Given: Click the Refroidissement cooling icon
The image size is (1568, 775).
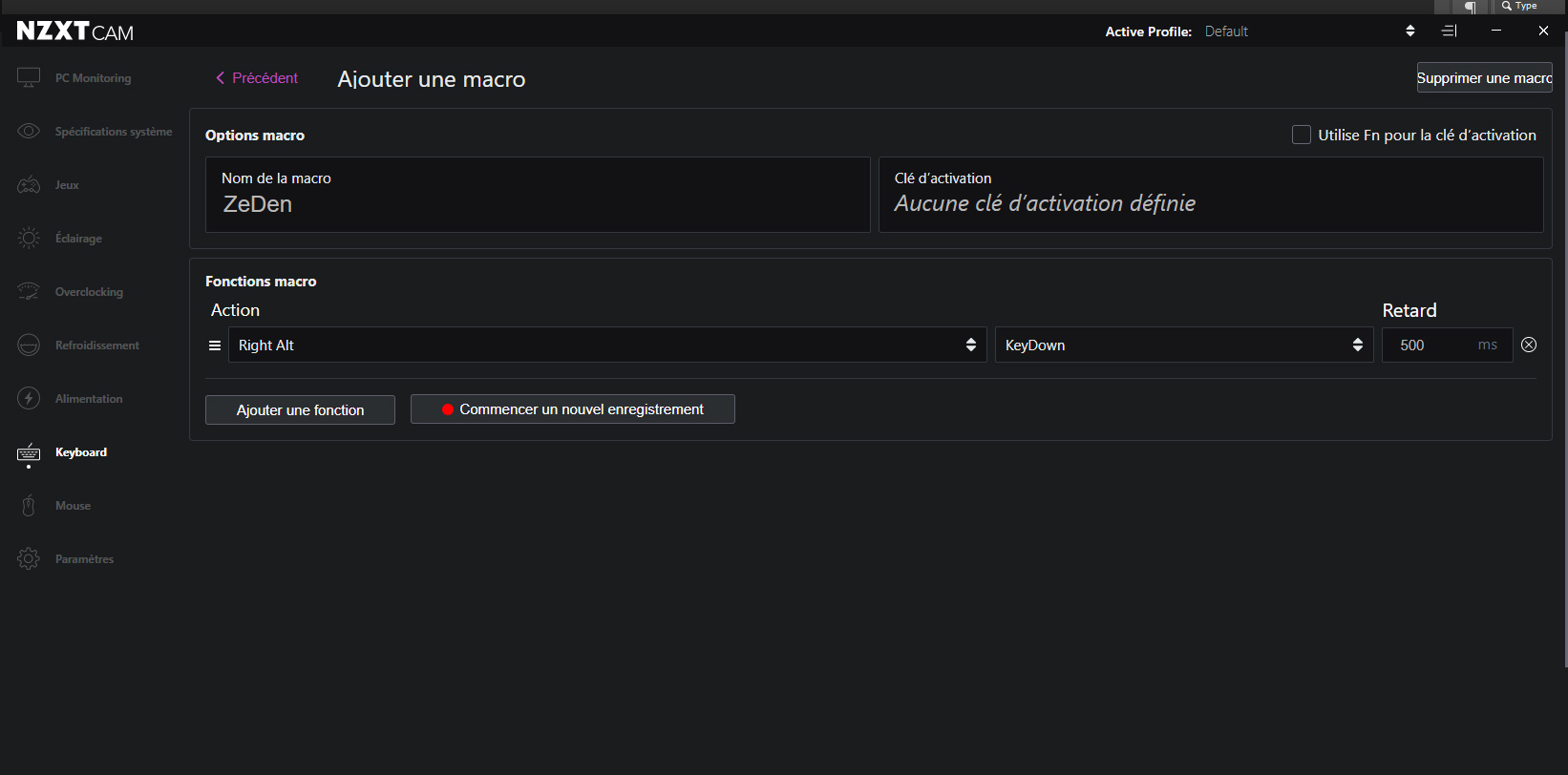Looking at the screenshot, I should point(29,345).
